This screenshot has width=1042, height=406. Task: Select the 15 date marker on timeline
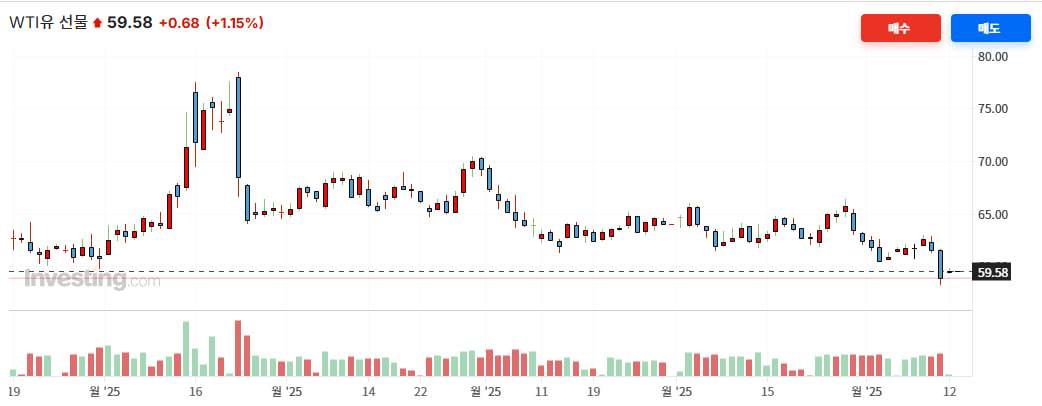[767, 392]
